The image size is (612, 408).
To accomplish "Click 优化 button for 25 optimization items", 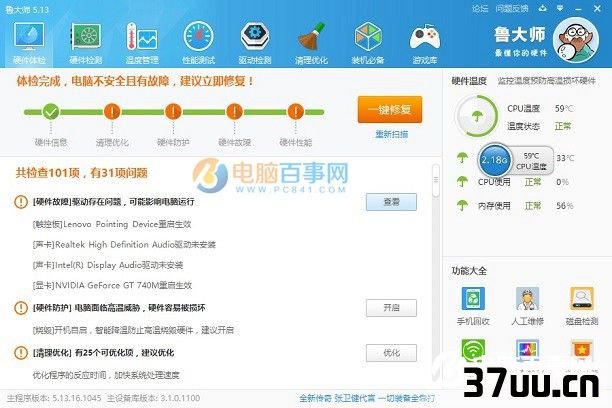I will coord(391,353).
